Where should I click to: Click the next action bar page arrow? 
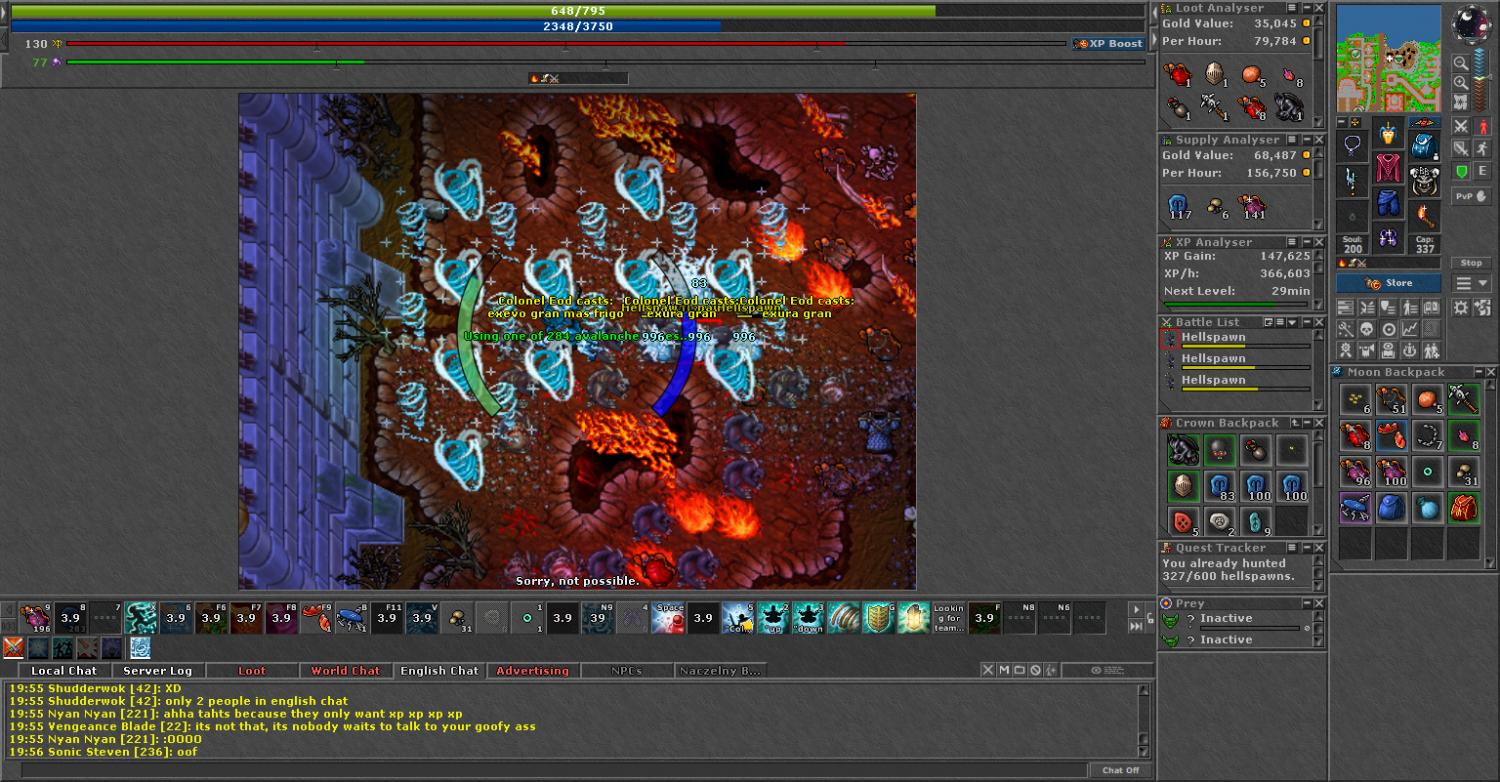pyautogui.click(x=1135, y=610)
